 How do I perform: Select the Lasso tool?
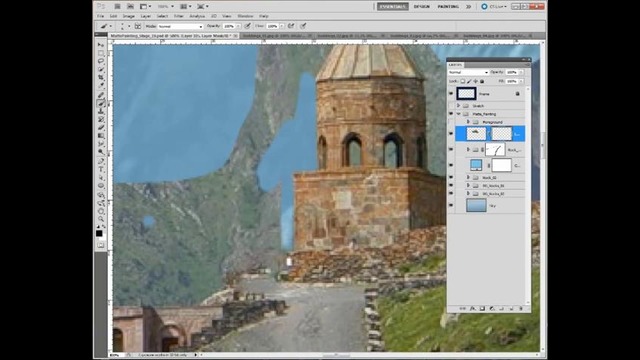tap(101, 61)
